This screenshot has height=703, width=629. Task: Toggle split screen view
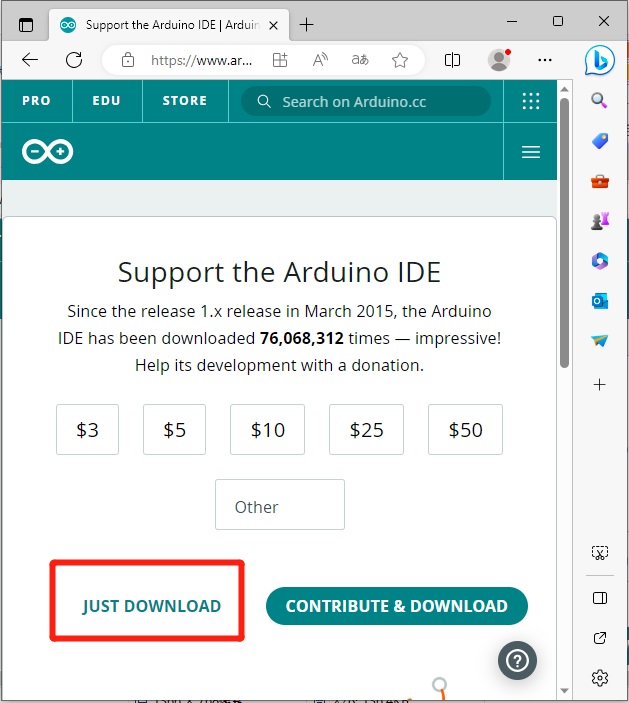pos(452,60)
